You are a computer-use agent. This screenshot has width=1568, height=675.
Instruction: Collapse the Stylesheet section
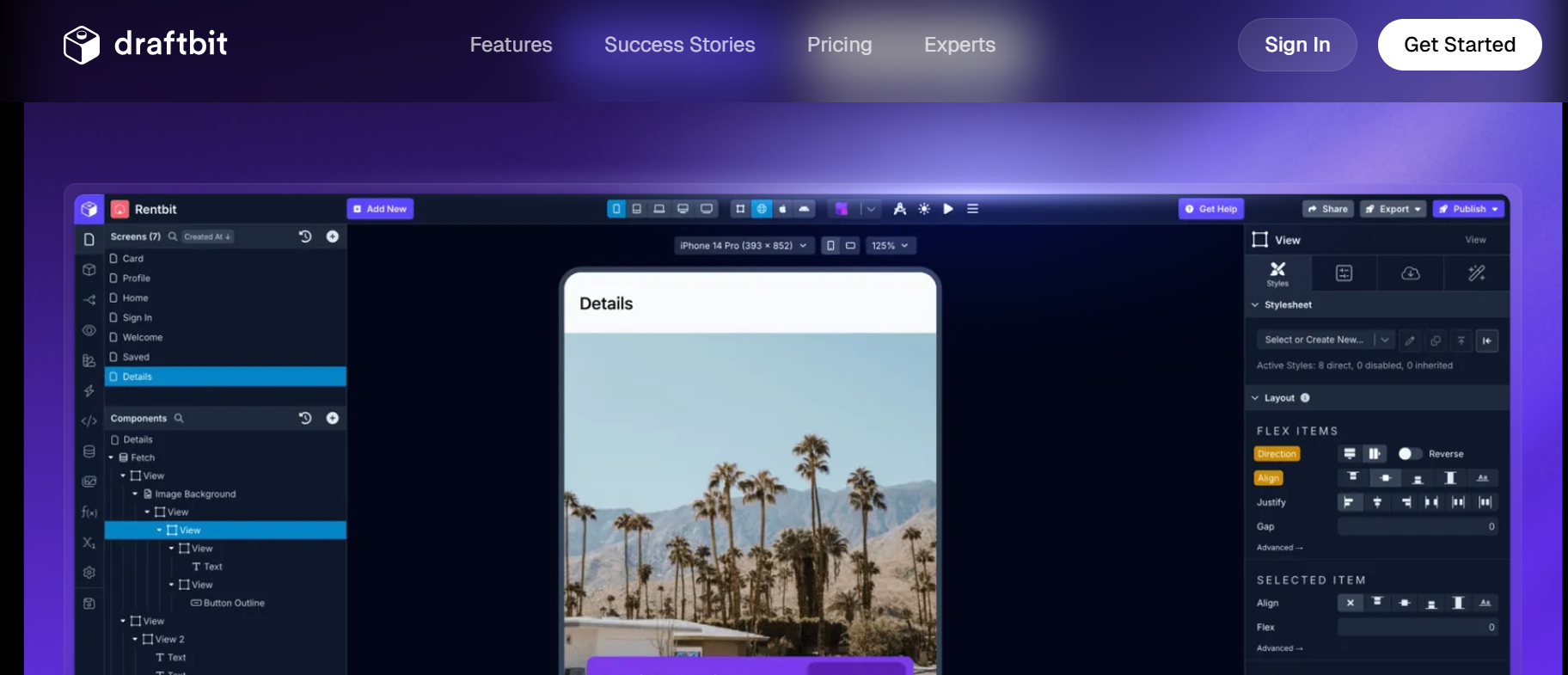pyautogui.click(x=1255, y=305)
